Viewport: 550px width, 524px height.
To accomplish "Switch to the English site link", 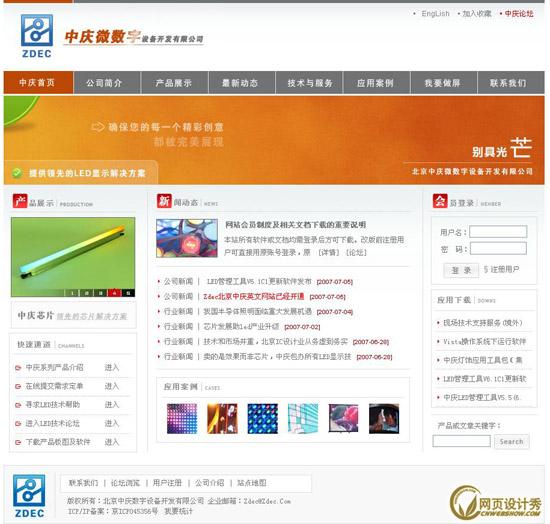I will 435,14.
